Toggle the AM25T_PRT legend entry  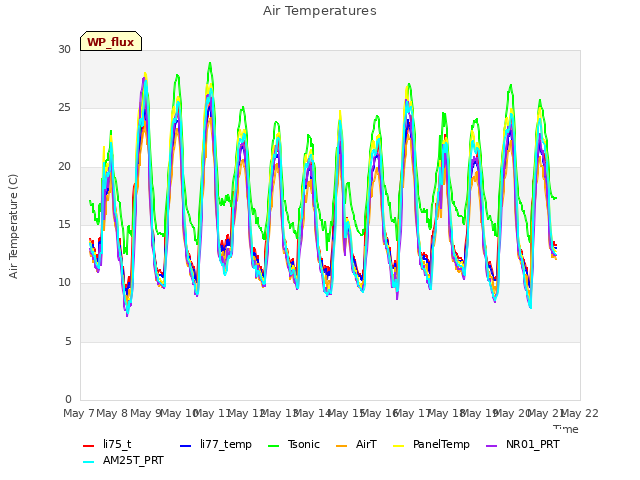tap(123, 461)
